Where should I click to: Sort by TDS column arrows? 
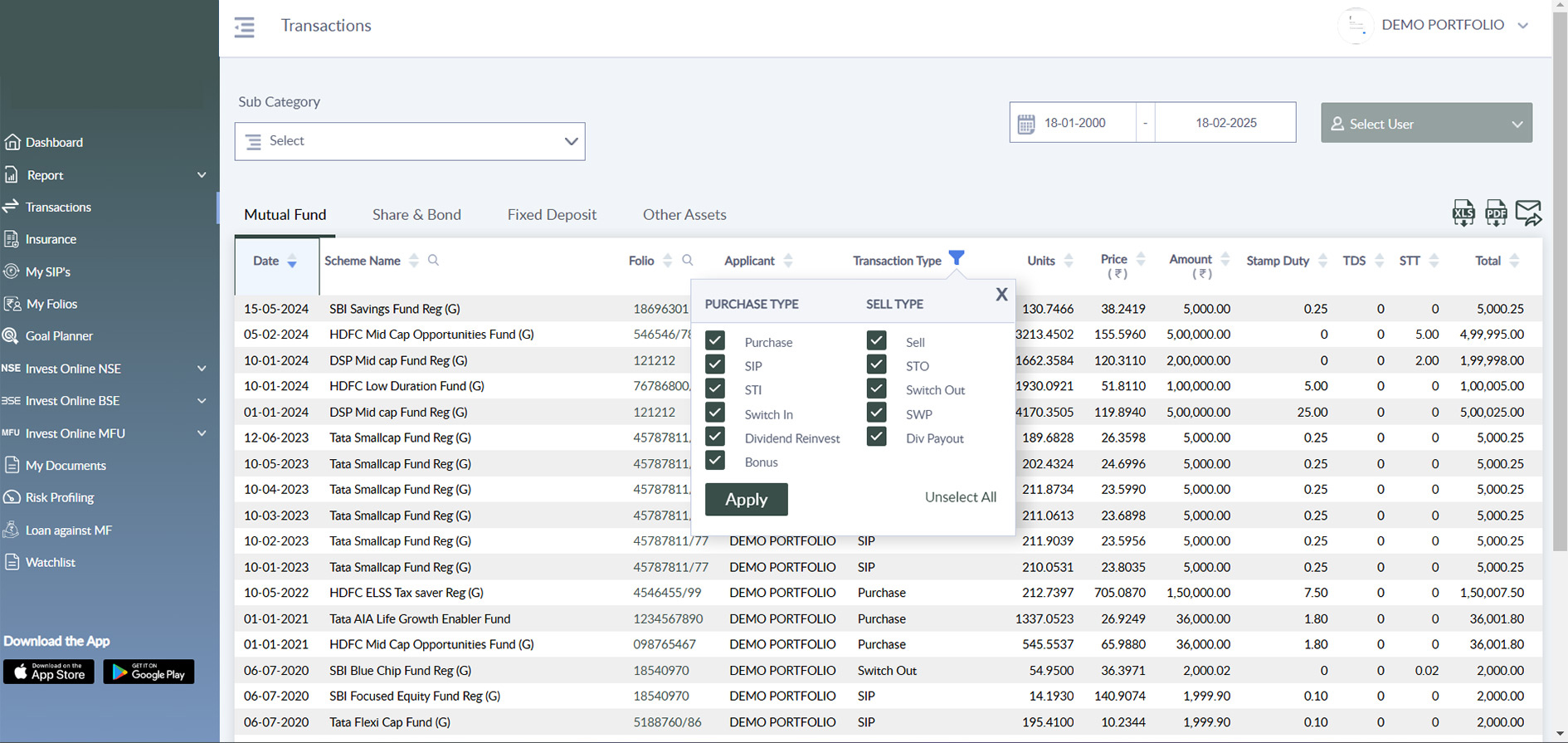coord(1379,261)
